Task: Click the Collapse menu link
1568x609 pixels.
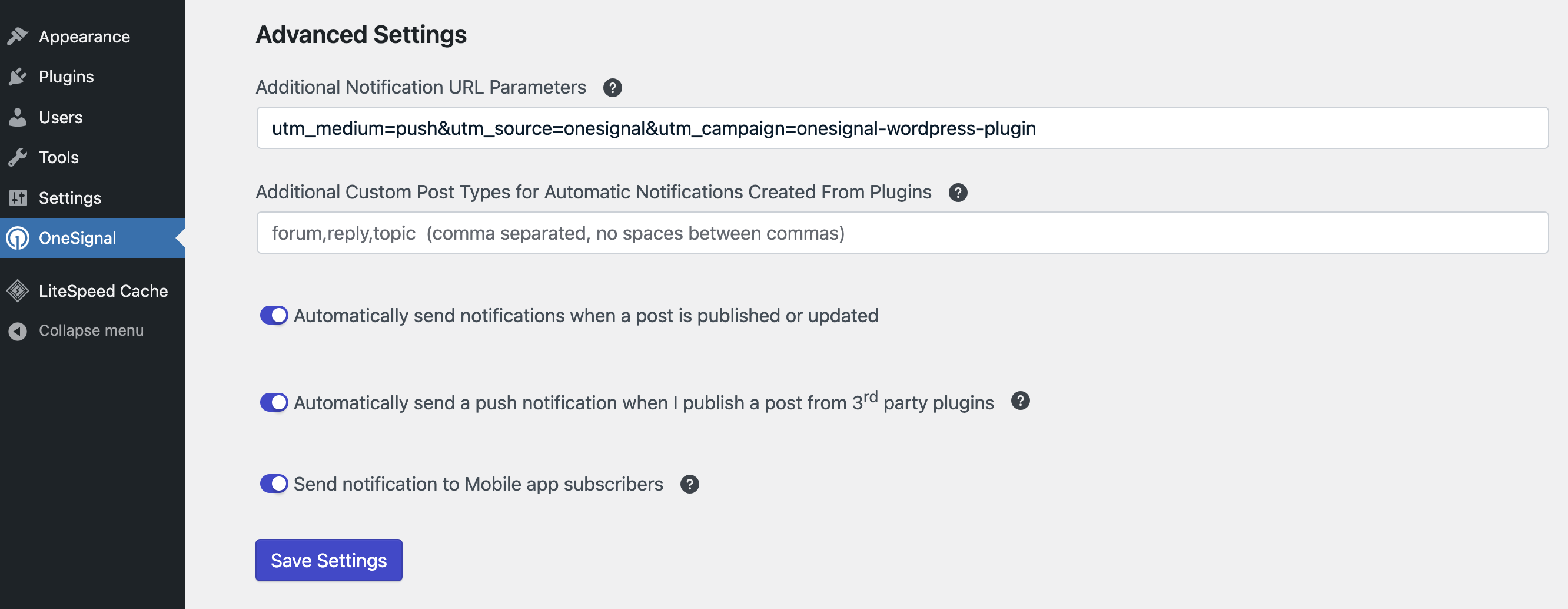Action: point(92,330)
